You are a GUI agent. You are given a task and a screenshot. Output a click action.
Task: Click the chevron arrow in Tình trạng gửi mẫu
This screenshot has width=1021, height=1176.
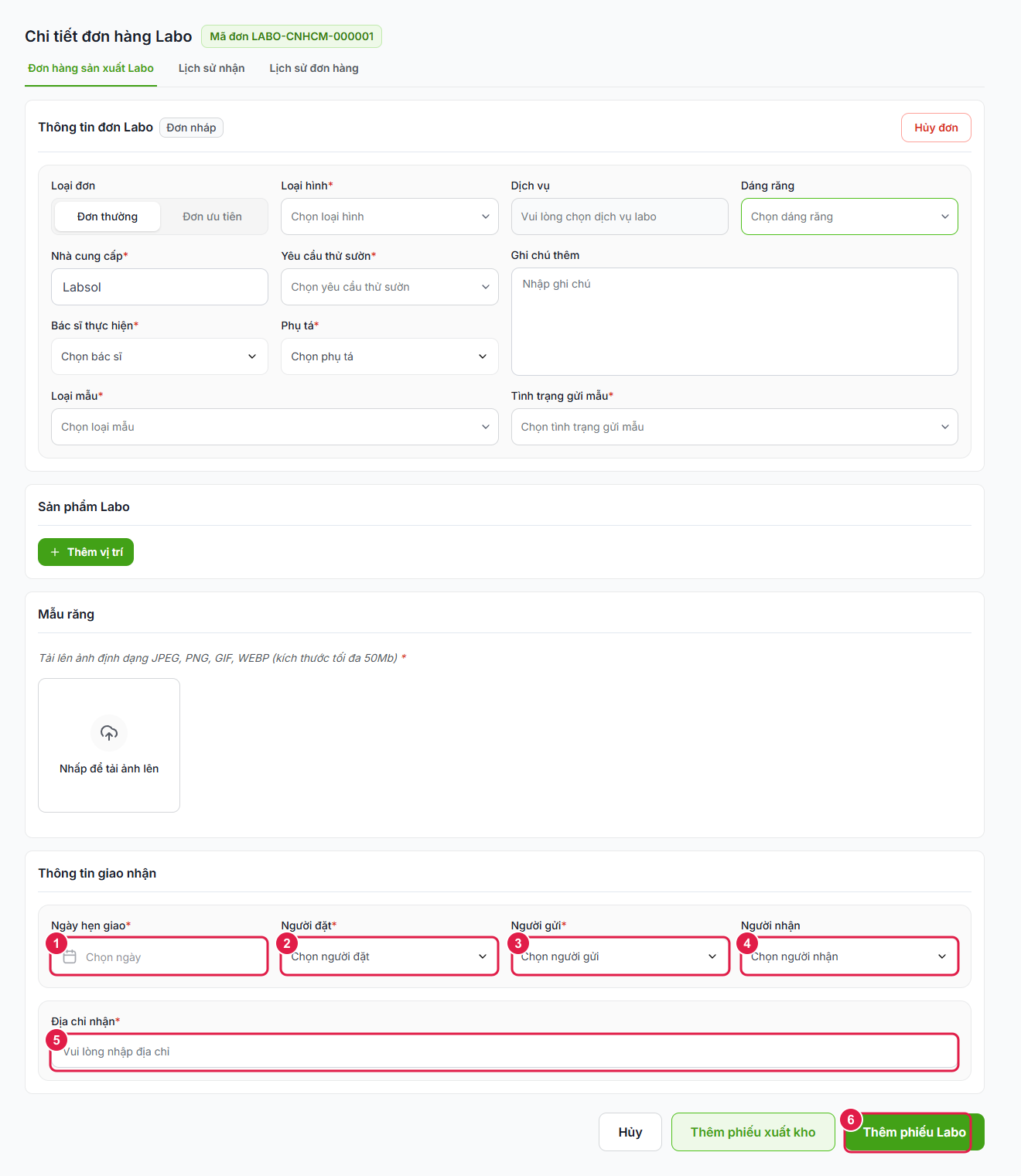(x=944, y=427)
